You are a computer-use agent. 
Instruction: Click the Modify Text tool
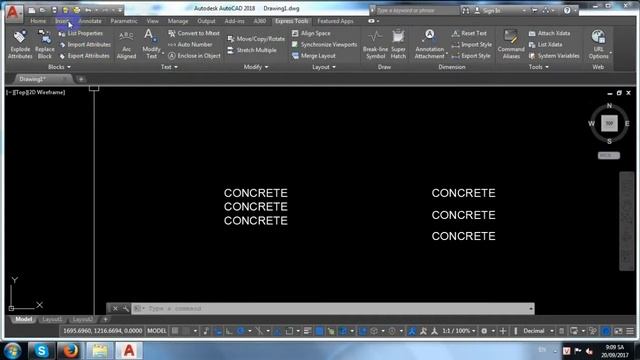(151, 44)
